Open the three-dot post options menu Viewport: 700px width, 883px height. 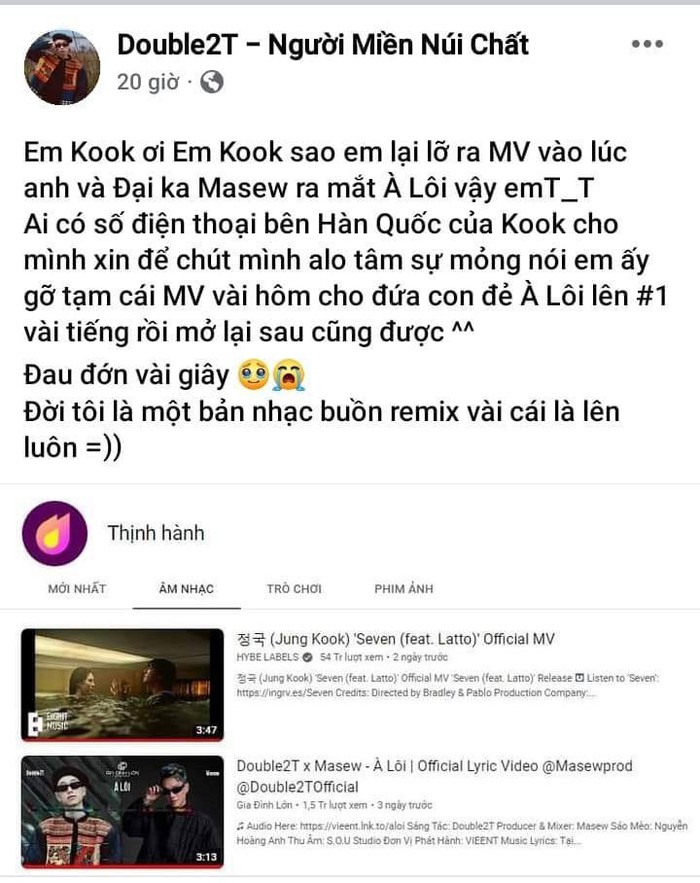[x=647, y=44]
